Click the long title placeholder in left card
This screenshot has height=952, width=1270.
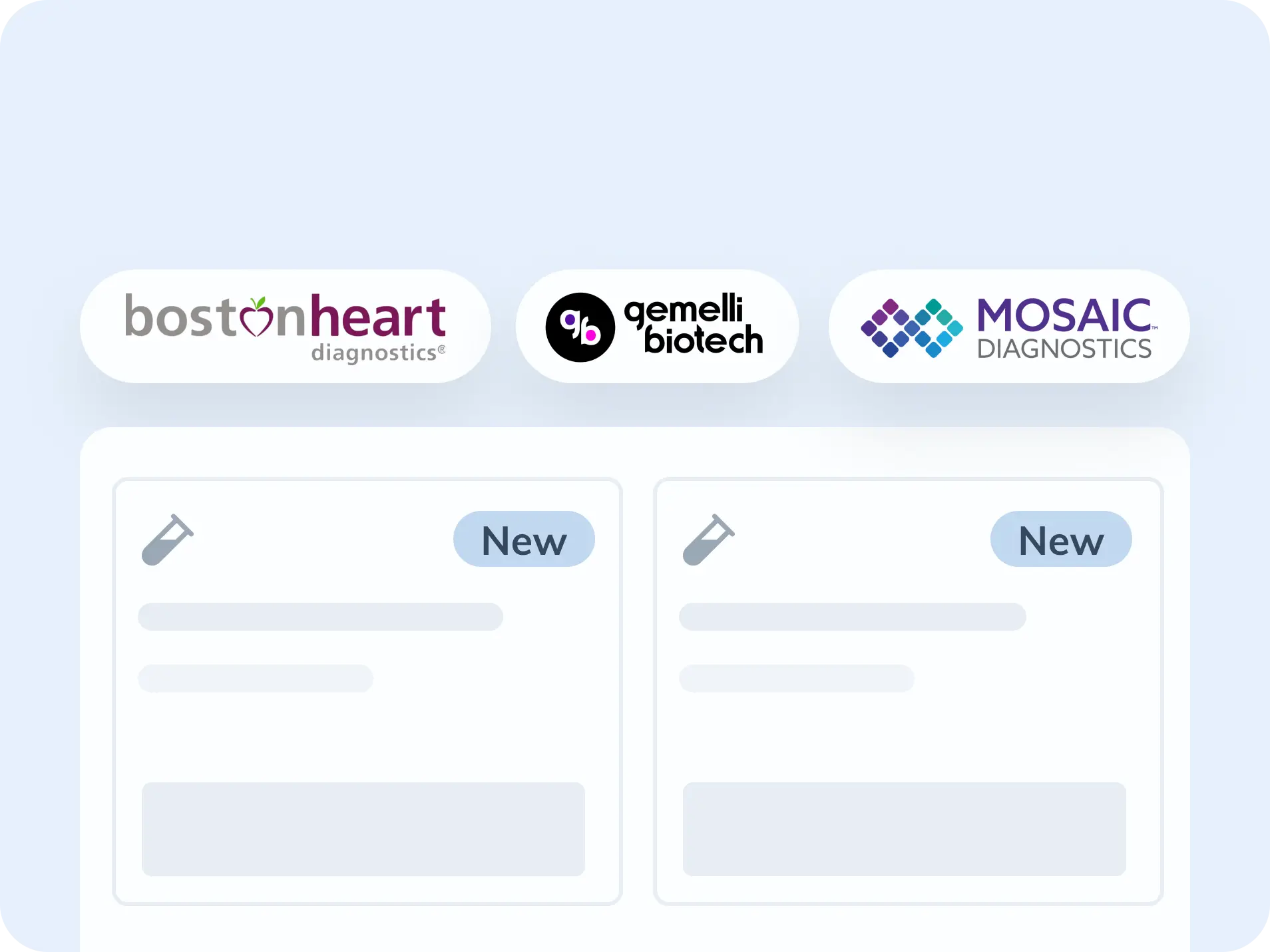click(x=320, y=617)
